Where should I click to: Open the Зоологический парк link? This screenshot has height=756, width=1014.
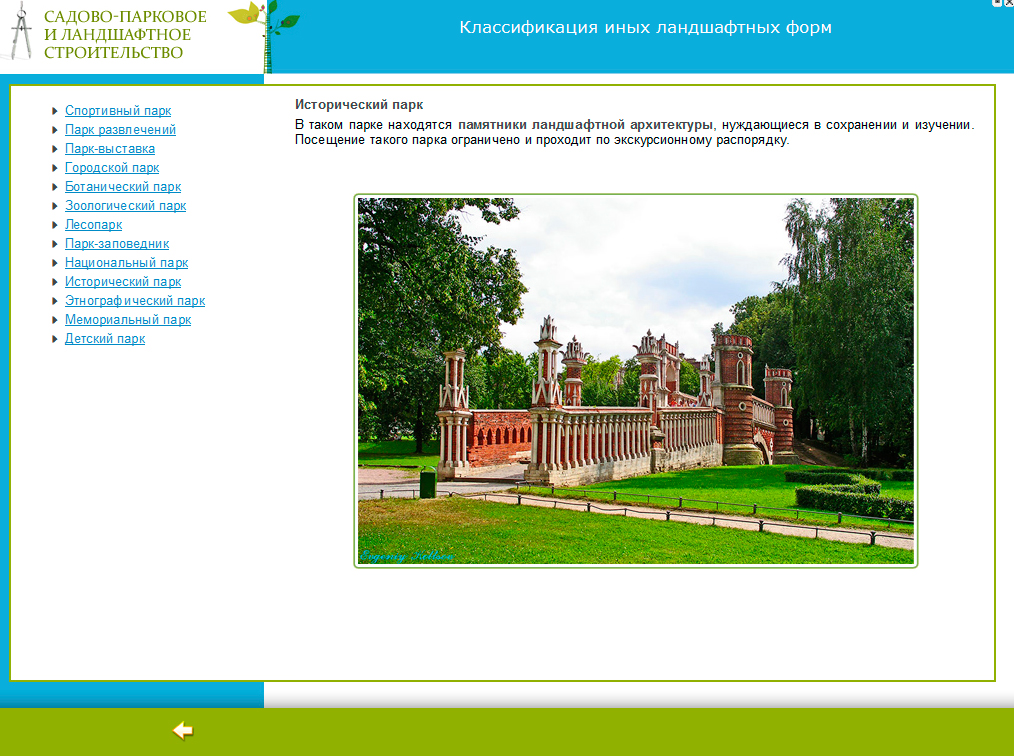(x=125, y=206)
